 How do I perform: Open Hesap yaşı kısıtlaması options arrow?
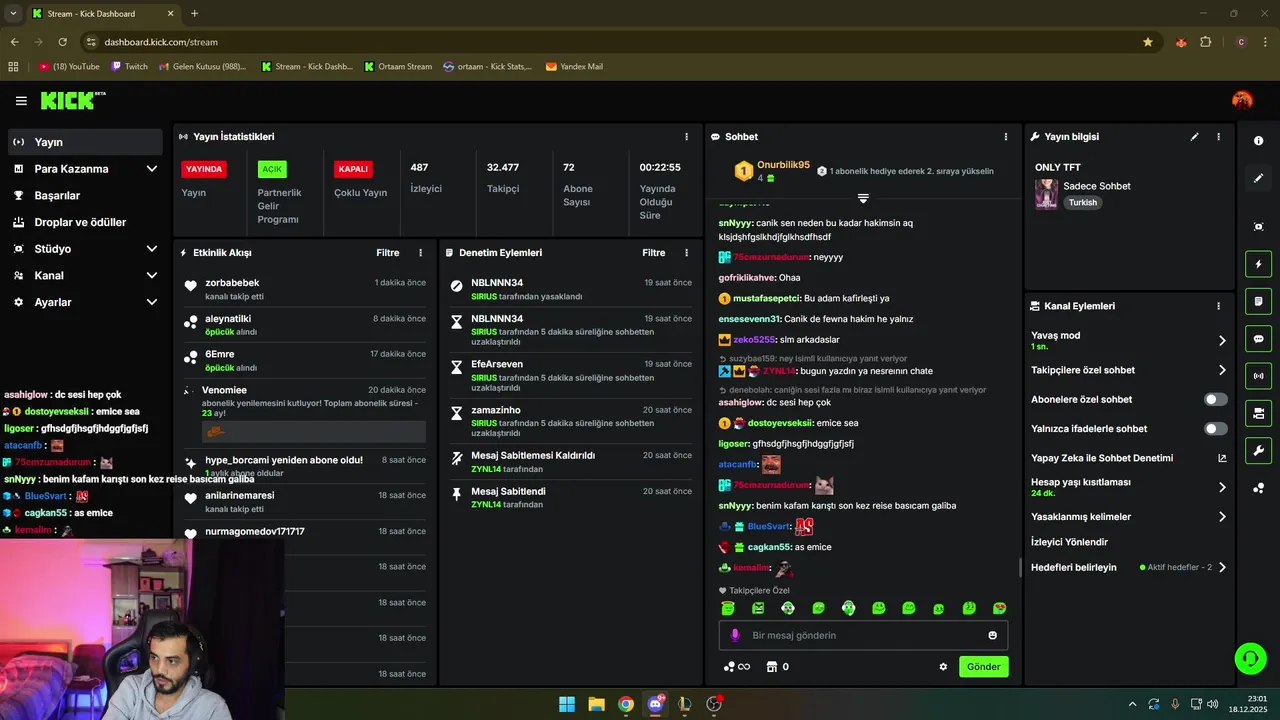[x=1222, y=488]
